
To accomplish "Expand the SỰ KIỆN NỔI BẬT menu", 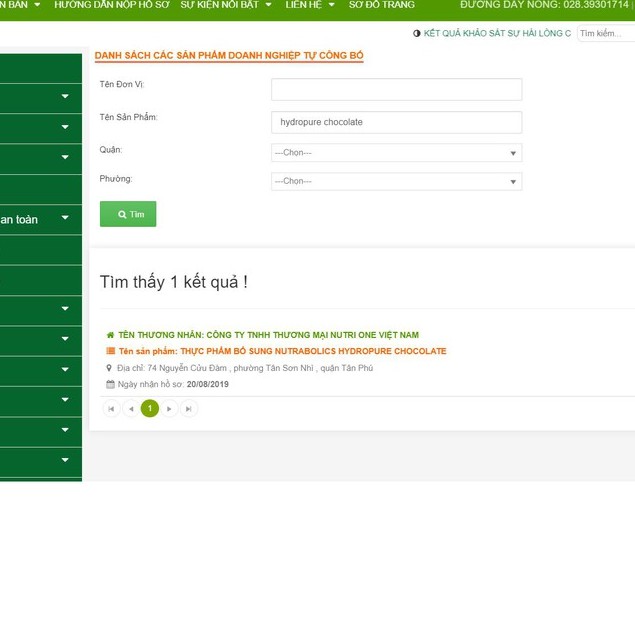I will 268,5.
